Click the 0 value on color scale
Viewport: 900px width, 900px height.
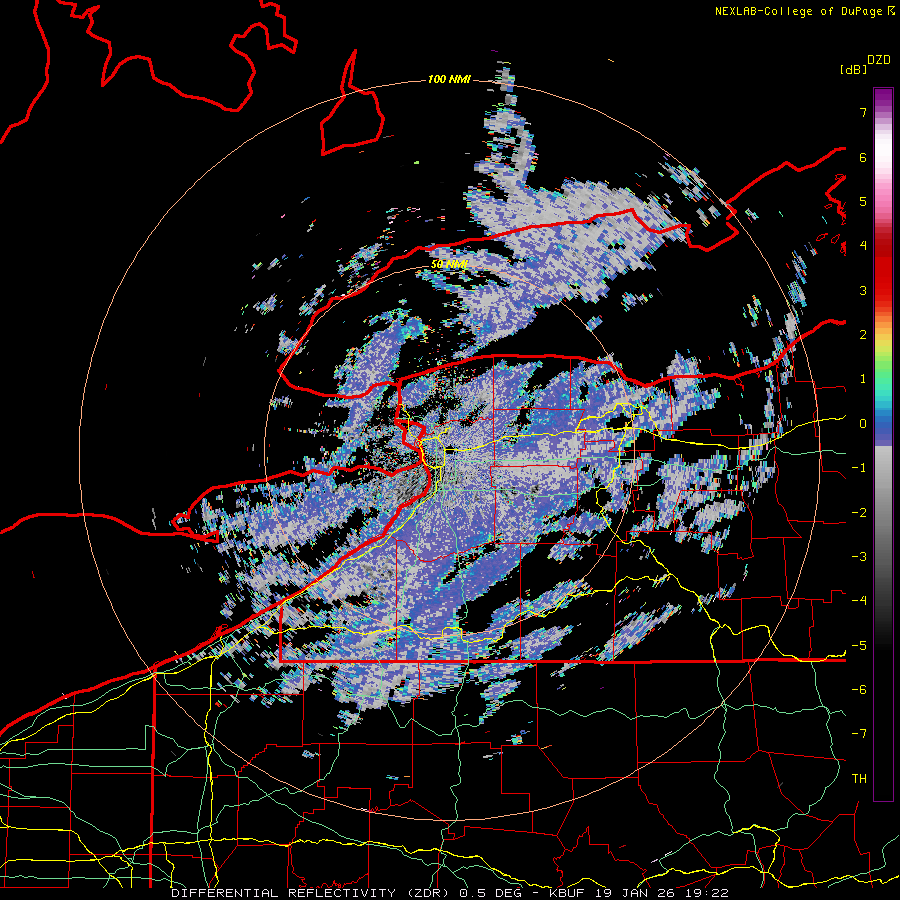tap(863, 424)
